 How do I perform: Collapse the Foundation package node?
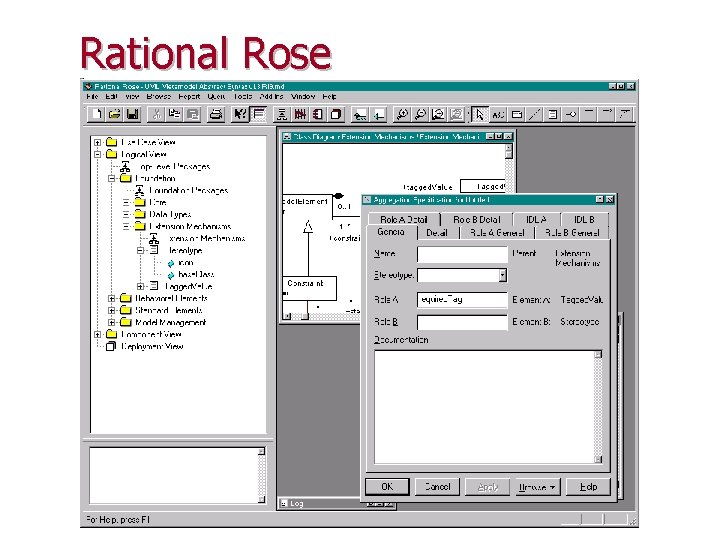(x=112, y=178)
